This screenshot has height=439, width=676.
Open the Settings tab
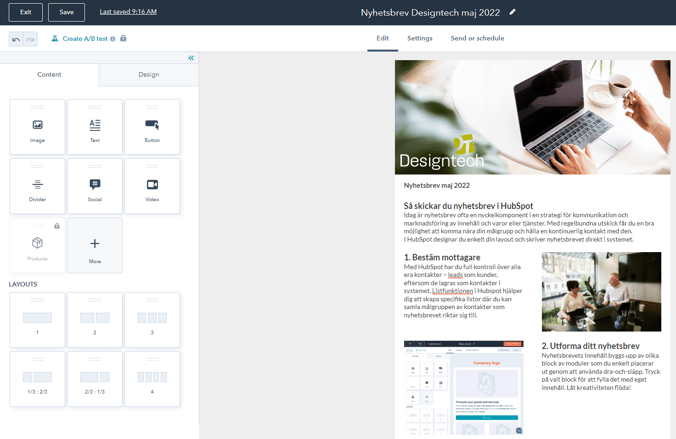coord(419,38)
